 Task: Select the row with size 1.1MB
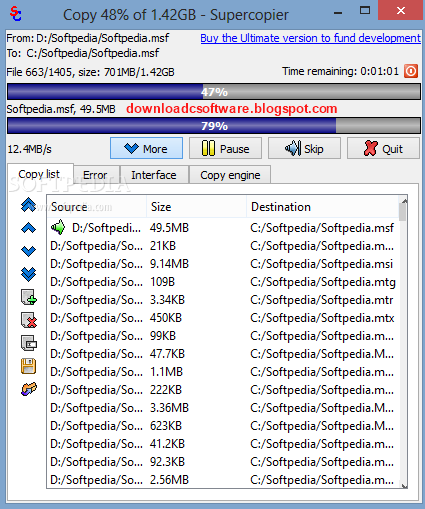pos(223,372)
